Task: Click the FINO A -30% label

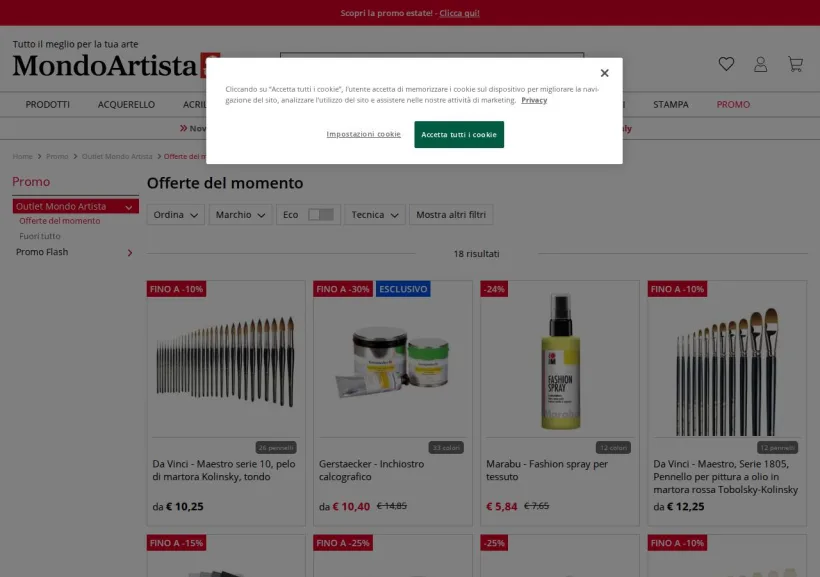Action: [x=343, y=289]
